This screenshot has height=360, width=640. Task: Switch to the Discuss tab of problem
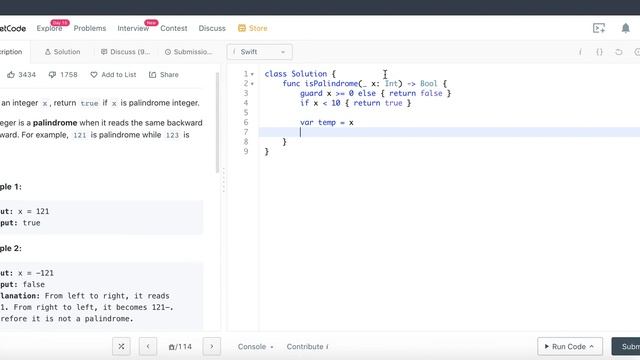point(125,52)
